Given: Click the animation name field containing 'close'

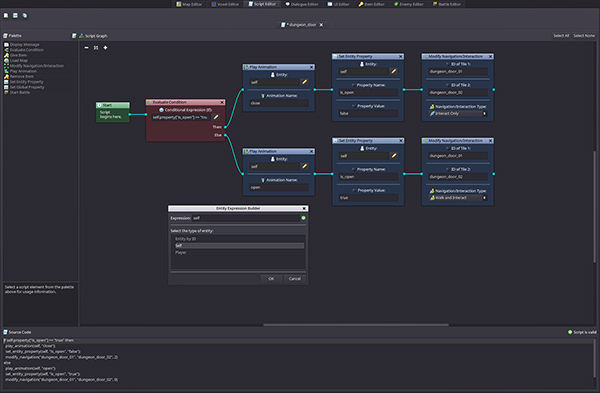Looking at the screenshot, I should click(x=279, y=103).
